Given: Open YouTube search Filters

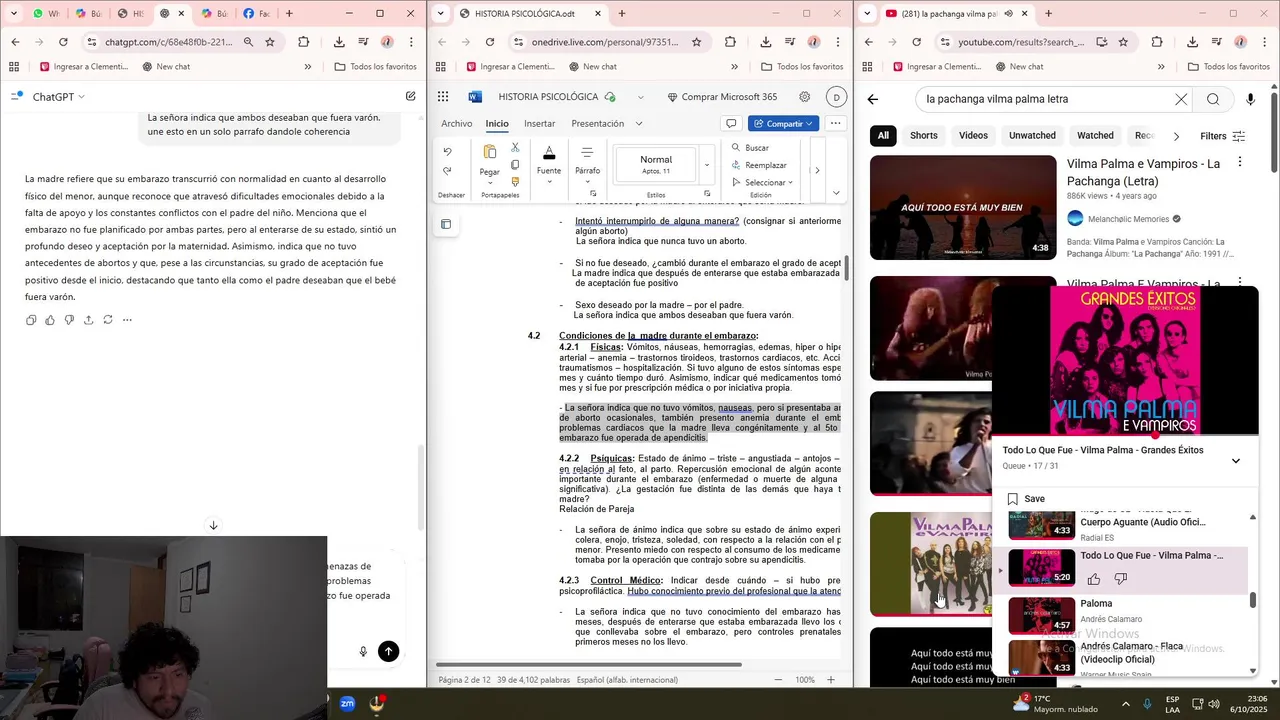Looking at the screenshot, I should click(x=1222, y=136).
